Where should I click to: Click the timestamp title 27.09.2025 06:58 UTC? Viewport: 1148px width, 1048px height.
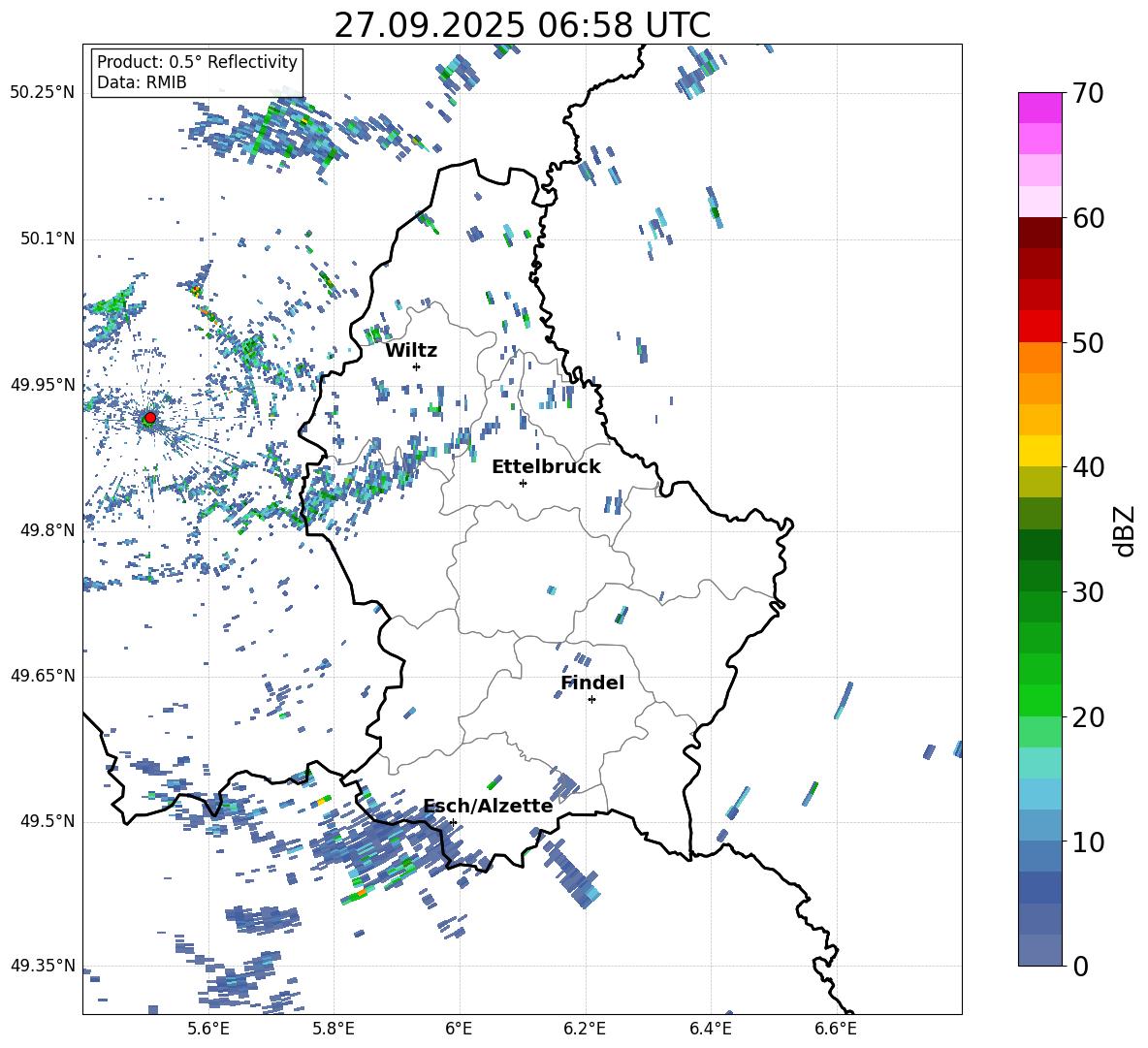pyautogui.click(x=522, y=25)
